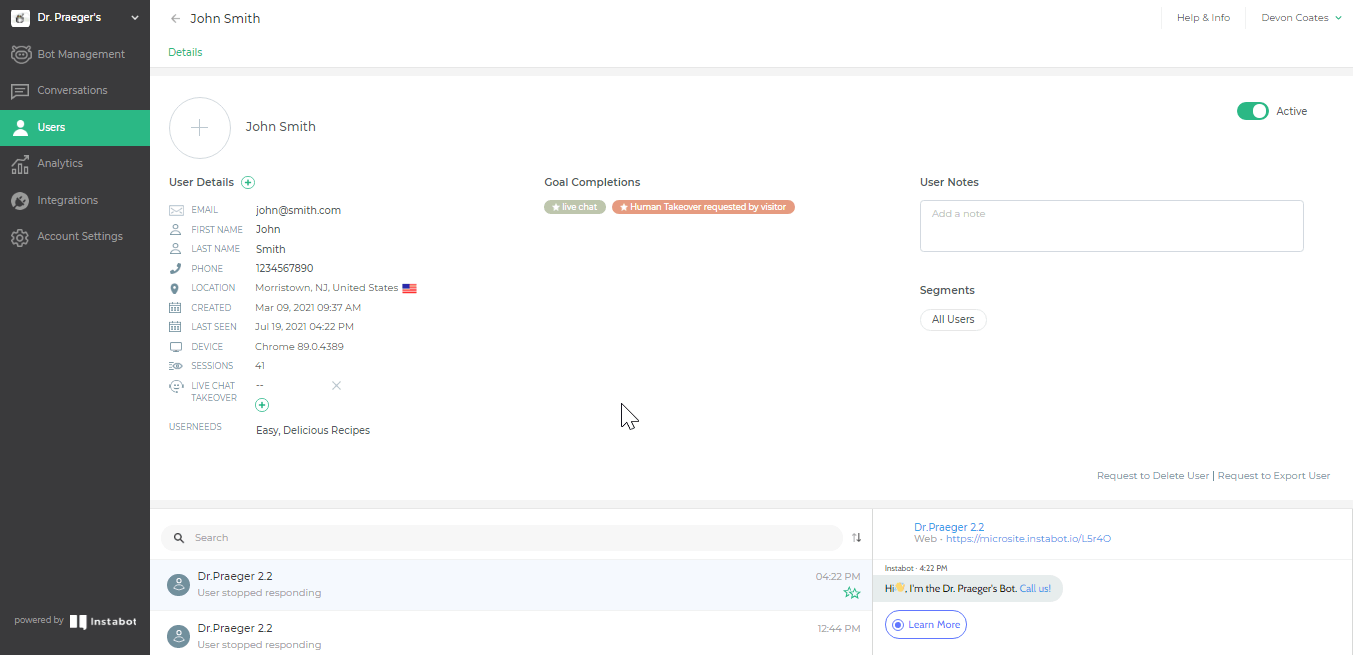Click the Chrome 89.0.4389 device value
This screenshot has height=655, width=1353.
tap(299, 347)
